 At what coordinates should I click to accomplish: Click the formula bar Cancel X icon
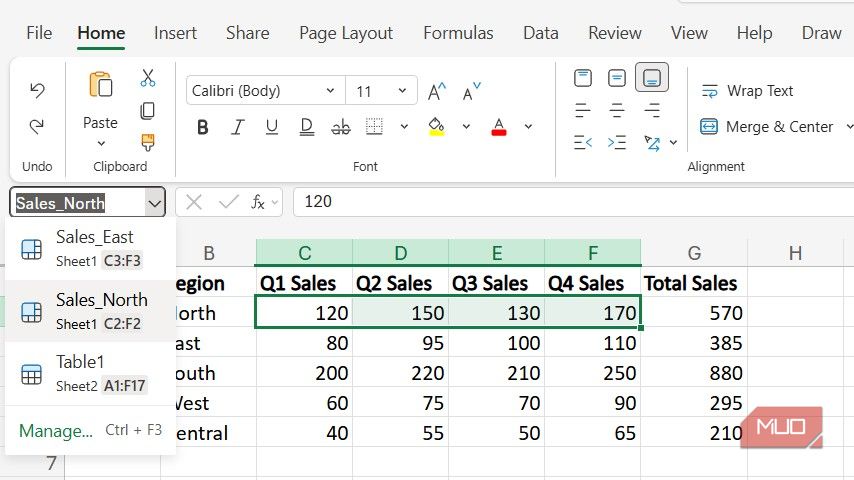(193, 203)
